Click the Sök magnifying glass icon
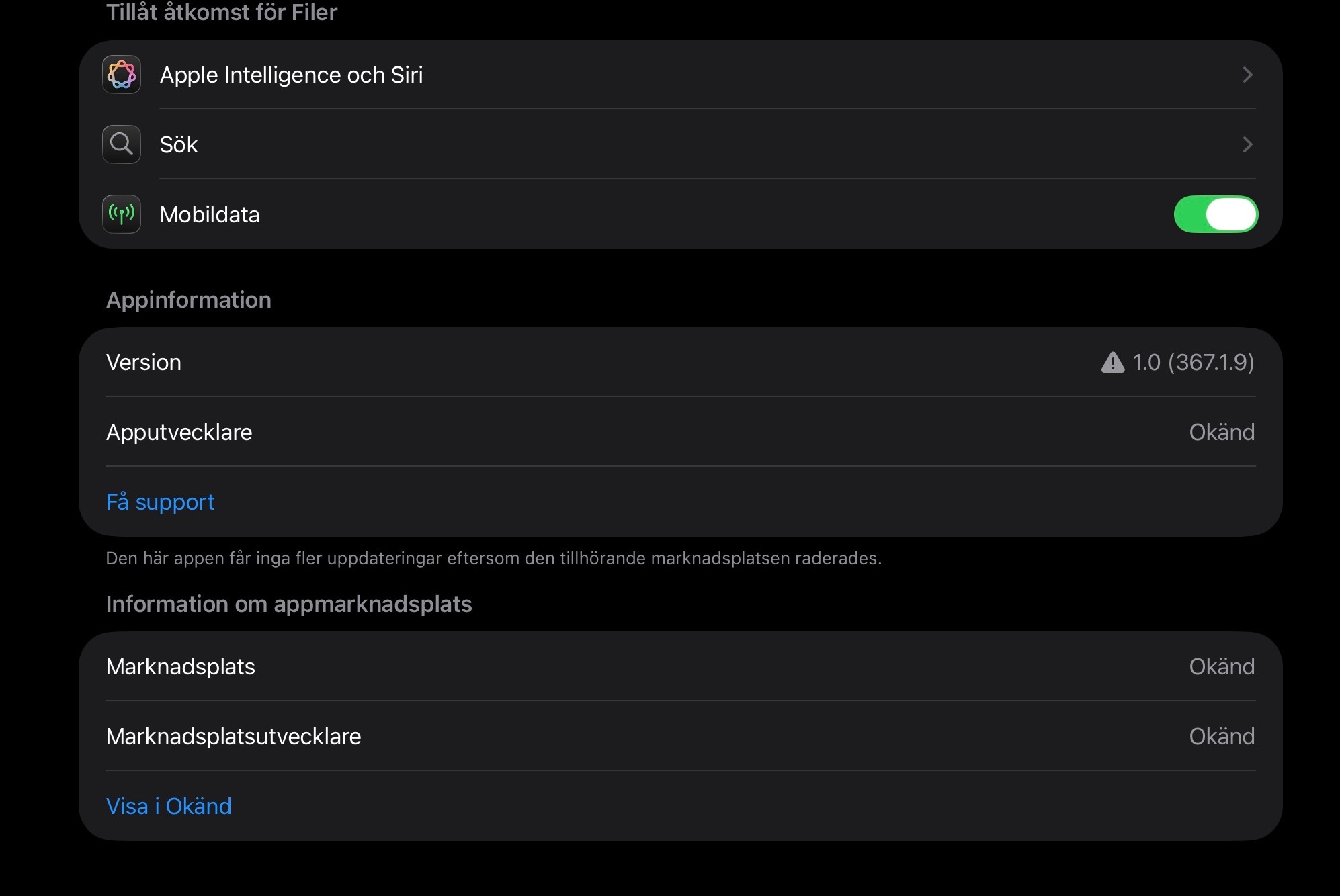Screen dimensions: 1340x896 122,144
